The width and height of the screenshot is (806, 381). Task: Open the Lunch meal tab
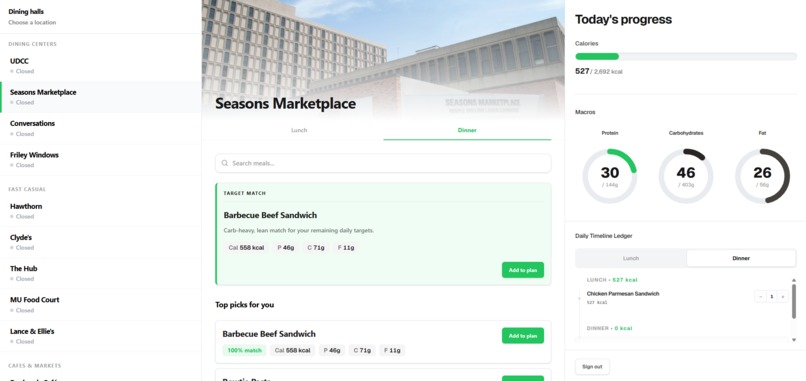(299, 130)
